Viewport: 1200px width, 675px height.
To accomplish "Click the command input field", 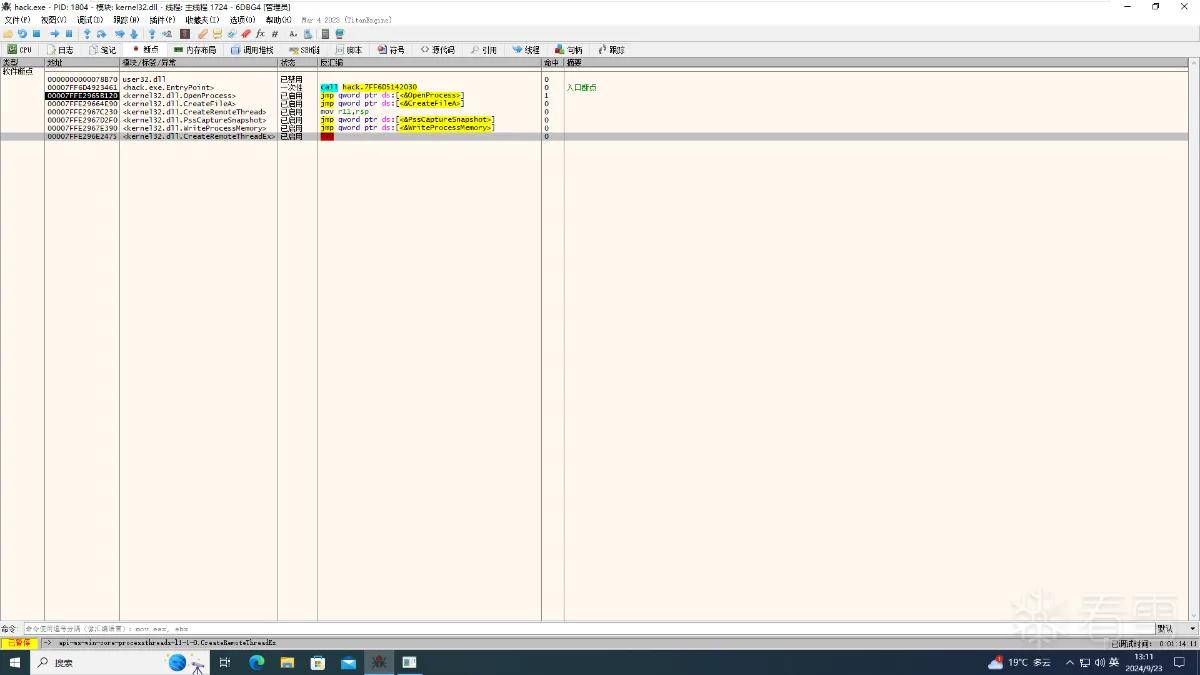I will click(x=588, y=628).
